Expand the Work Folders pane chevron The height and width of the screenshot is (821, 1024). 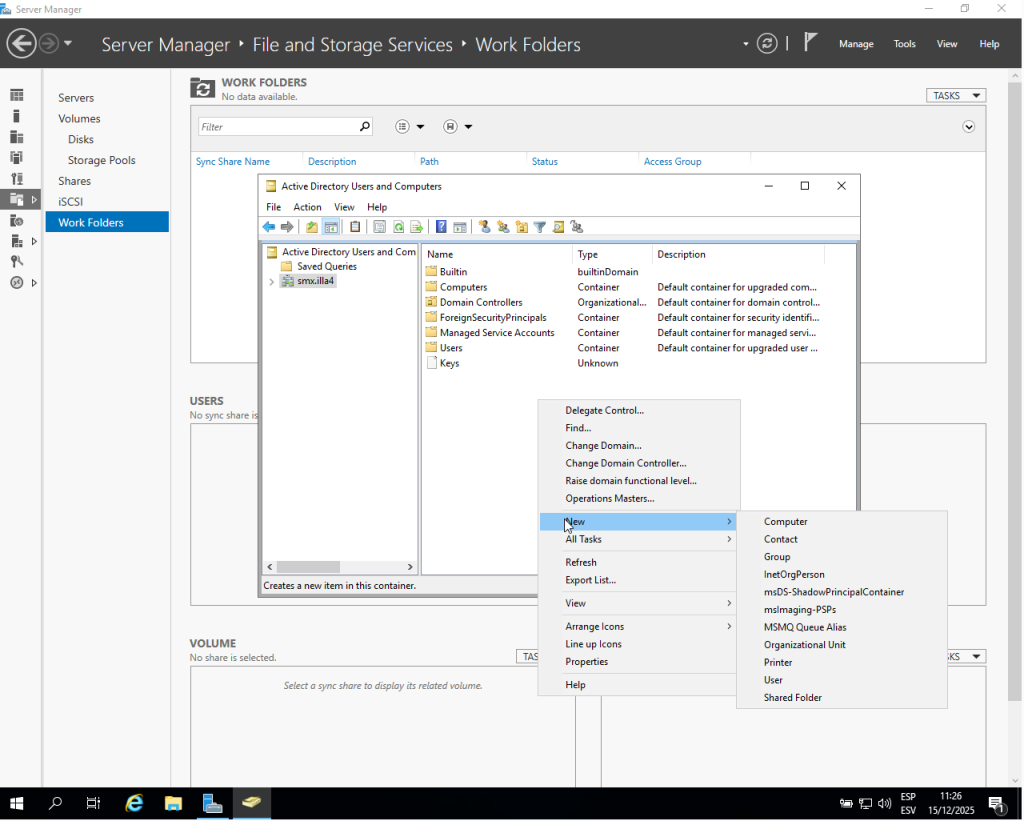coord(968,127)
